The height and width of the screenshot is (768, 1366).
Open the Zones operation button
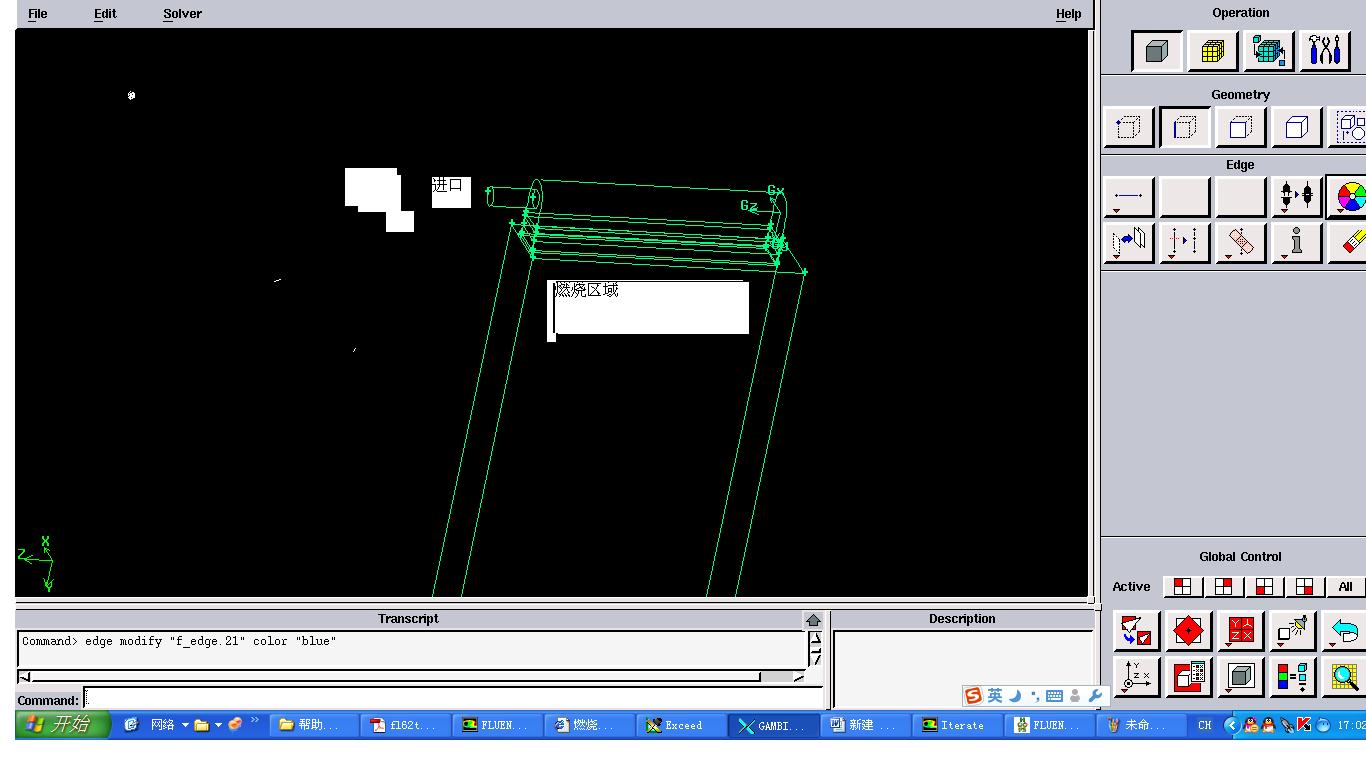[x=1268, y=52]
